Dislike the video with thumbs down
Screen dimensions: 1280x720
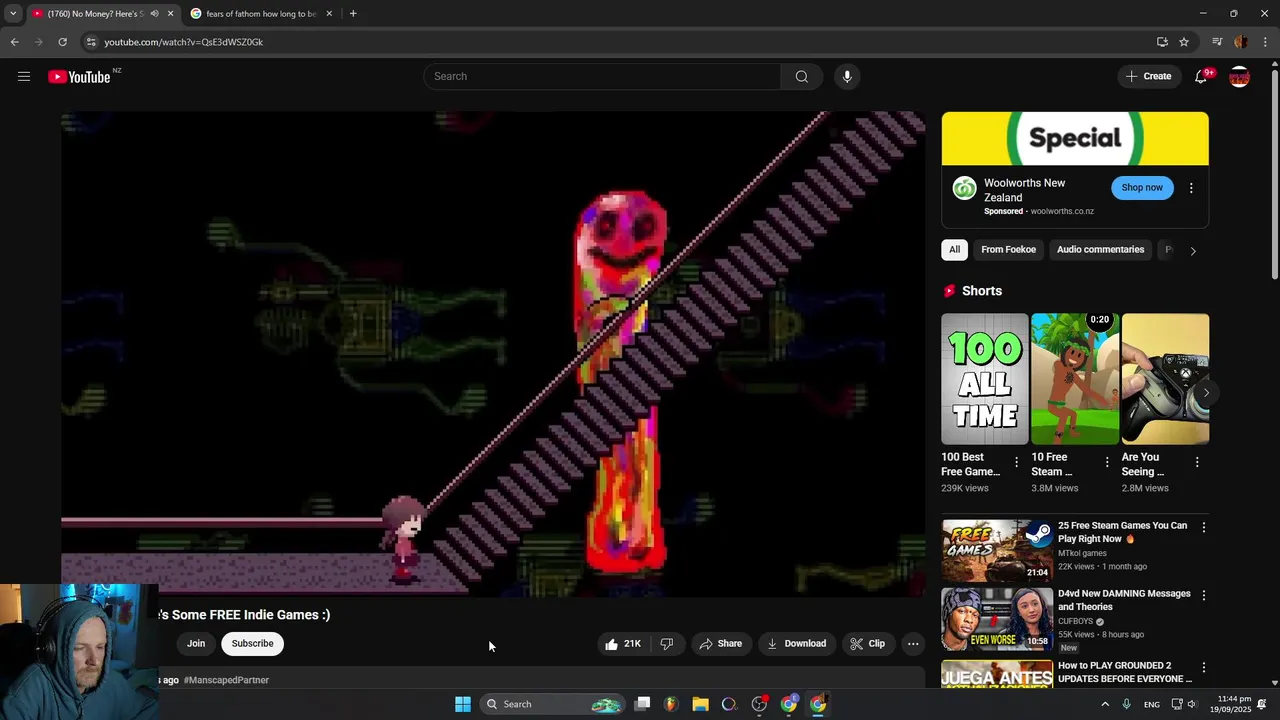(666, 644)
